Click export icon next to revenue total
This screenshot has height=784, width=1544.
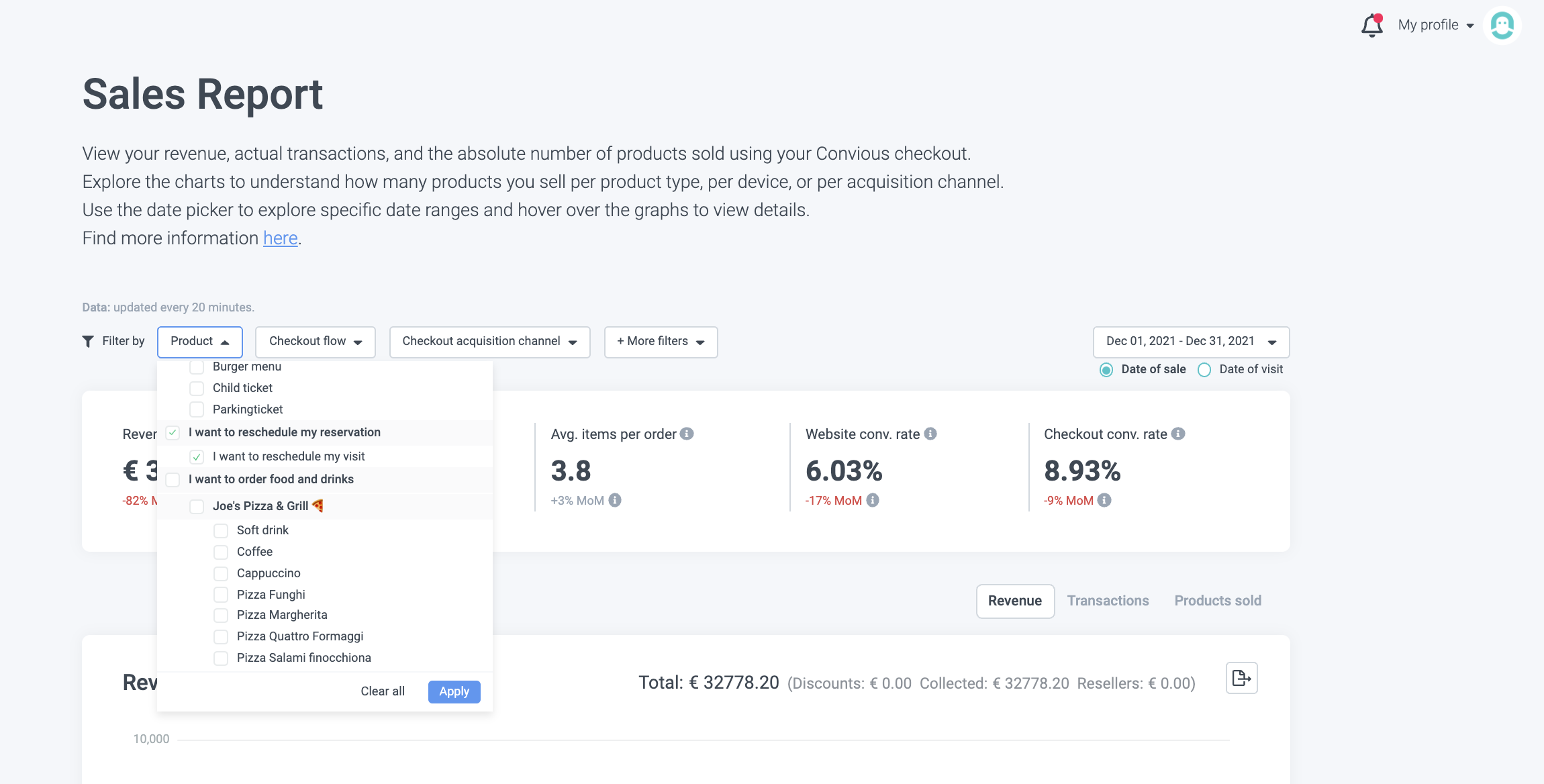[1241, 678]
